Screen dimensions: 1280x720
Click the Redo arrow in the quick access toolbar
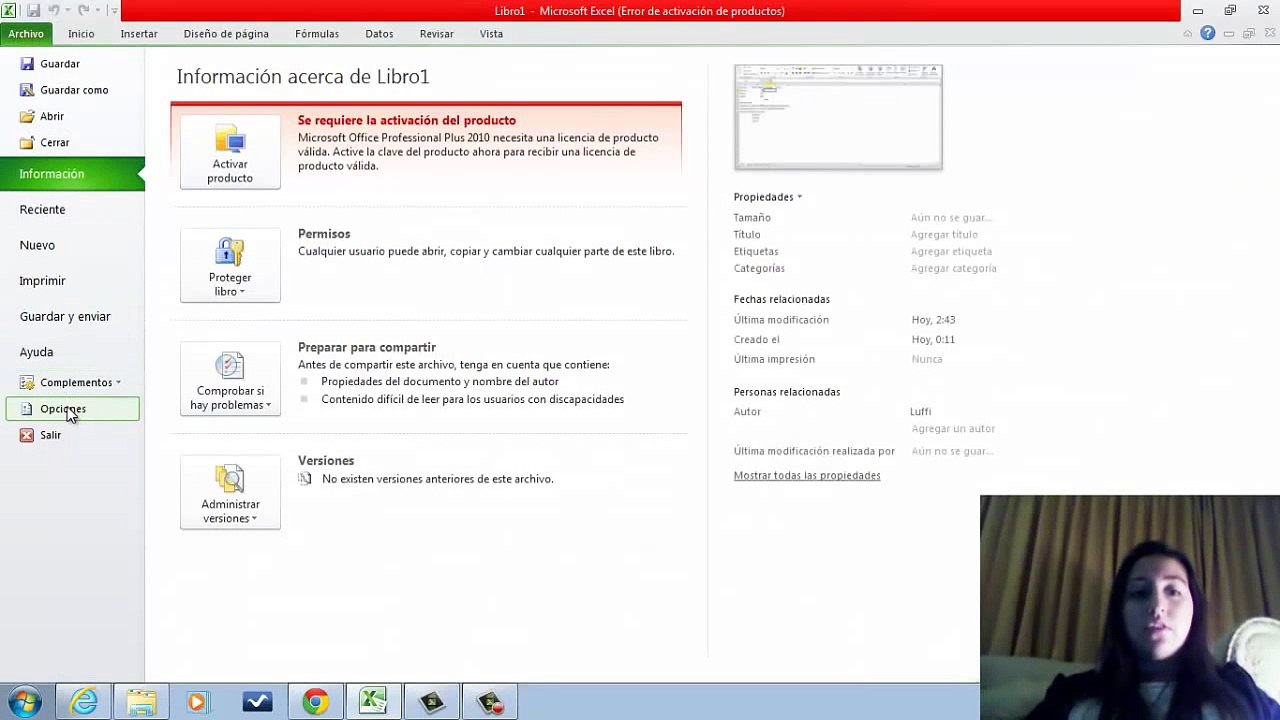(x=83, y=11)
